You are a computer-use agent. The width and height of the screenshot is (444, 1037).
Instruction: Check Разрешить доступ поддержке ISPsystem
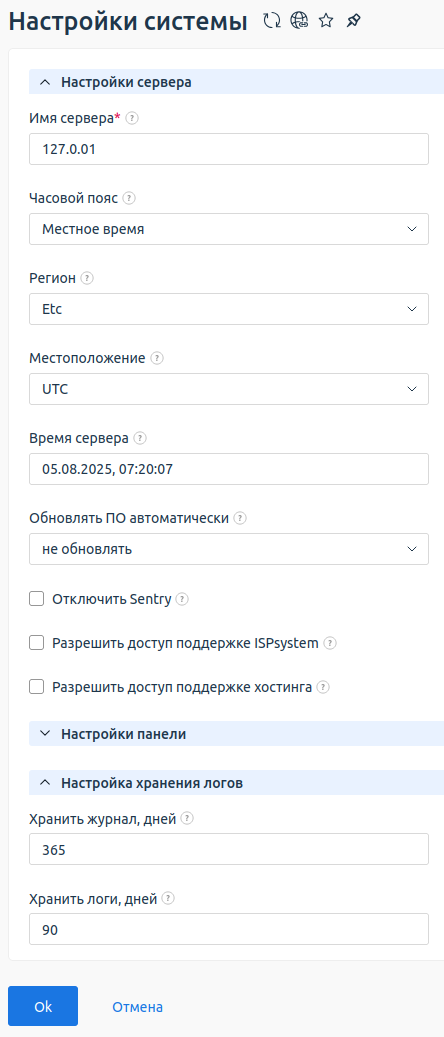tap(36, 643)
